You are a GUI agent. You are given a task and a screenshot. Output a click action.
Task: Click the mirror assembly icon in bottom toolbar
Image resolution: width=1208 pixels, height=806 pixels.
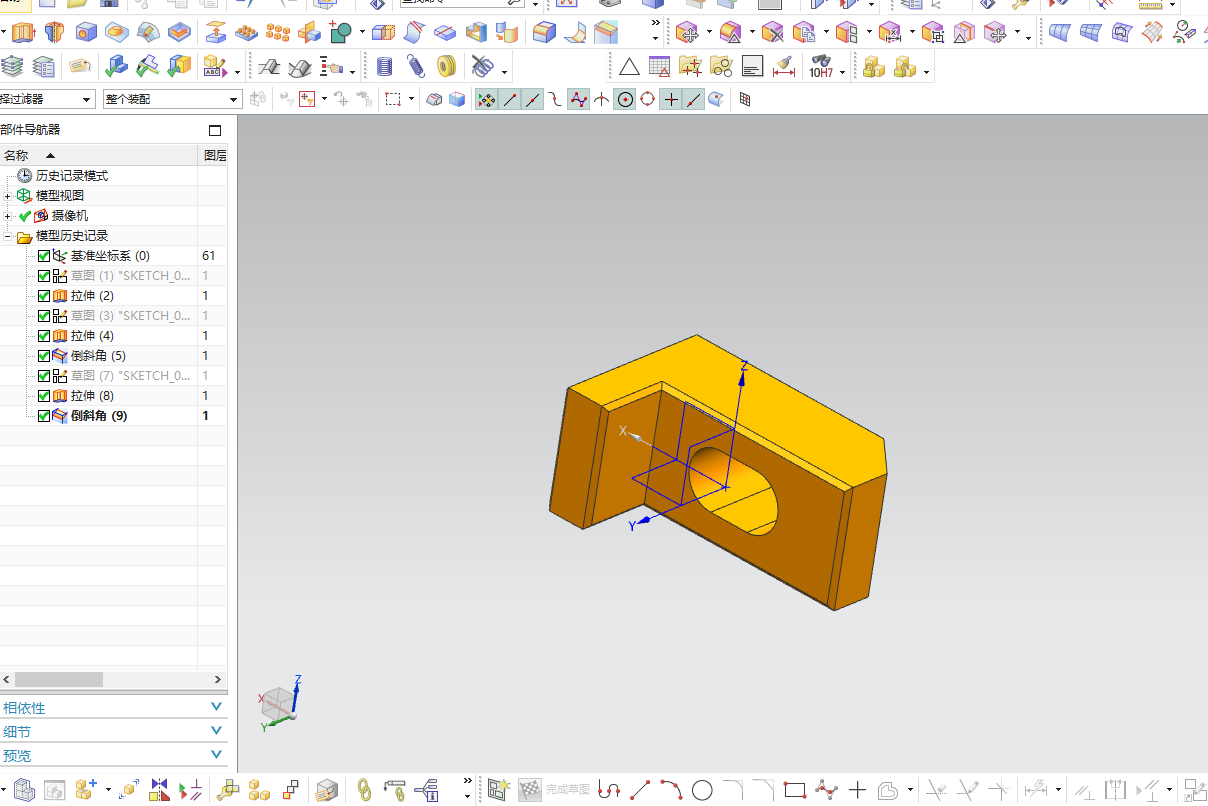coord(160,790)
